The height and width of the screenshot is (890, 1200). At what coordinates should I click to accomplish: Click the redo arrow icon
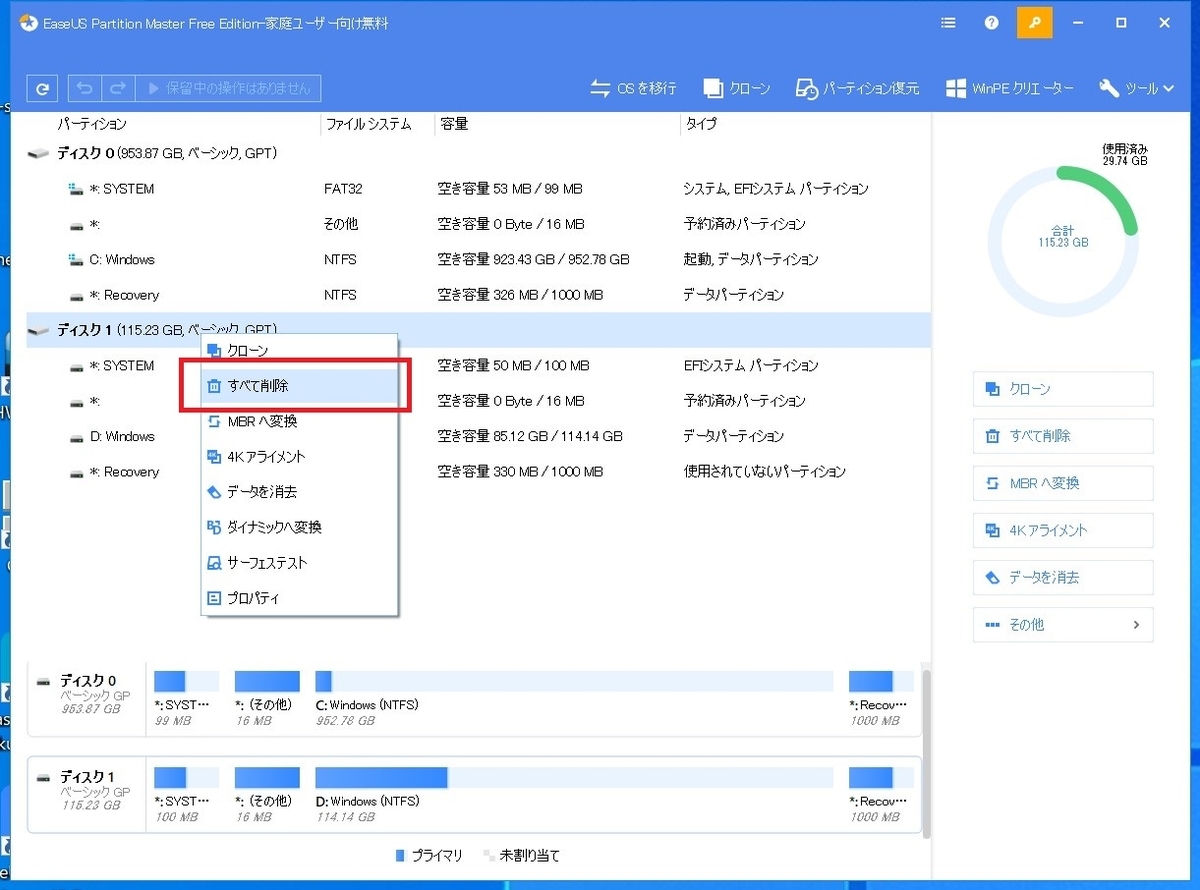118,88
